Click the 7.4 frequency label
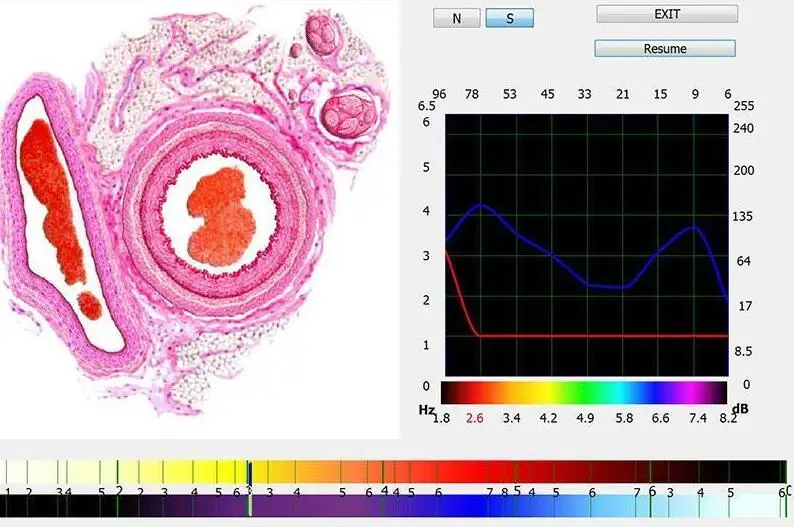Screen dimensions: 794x527 pyautogui.click(x=697, y=418)
